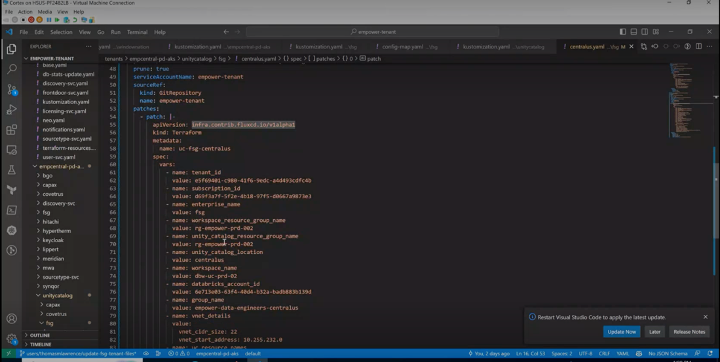720x362 pixels.
Task: Open the Terminal menu in VS Code
Action: (137, 32)
